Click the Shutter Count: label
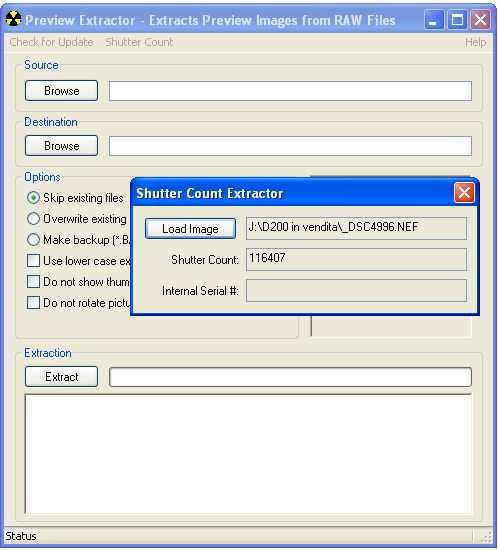Image resolution: width=498 pixels, height=550 pixels. click(205, 260)
